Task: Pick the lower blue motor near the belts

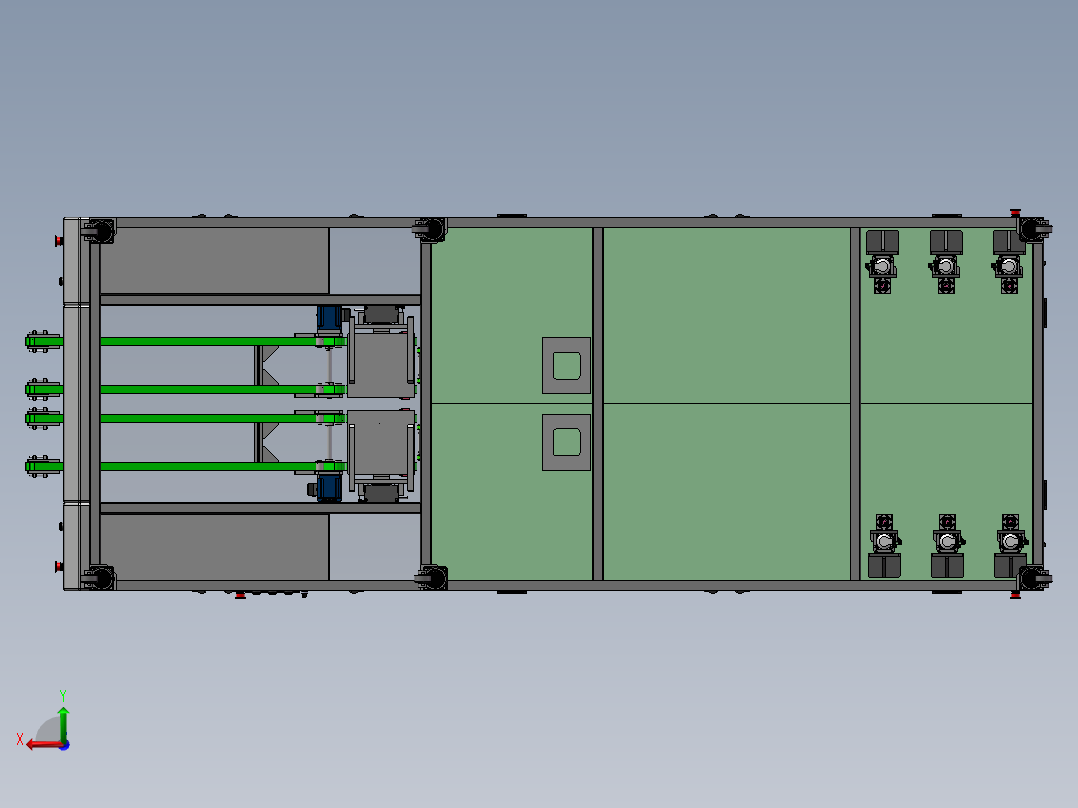Action: (328, 488)
